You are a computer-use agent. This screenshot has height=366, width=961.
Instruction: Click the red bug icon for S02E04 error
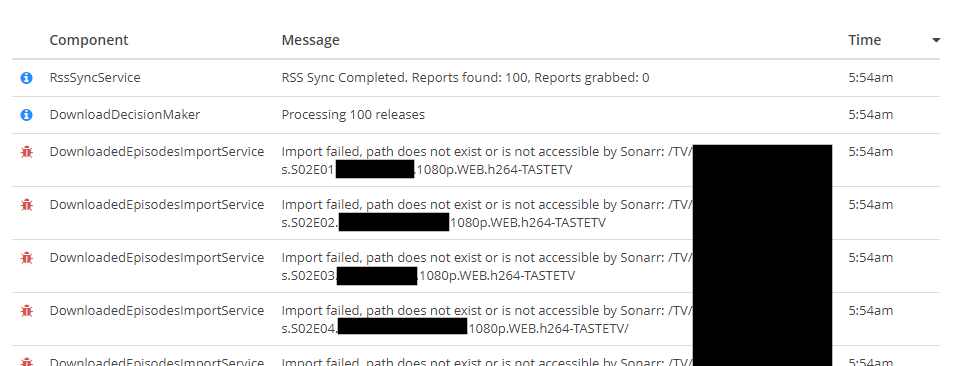pos(26,310)
